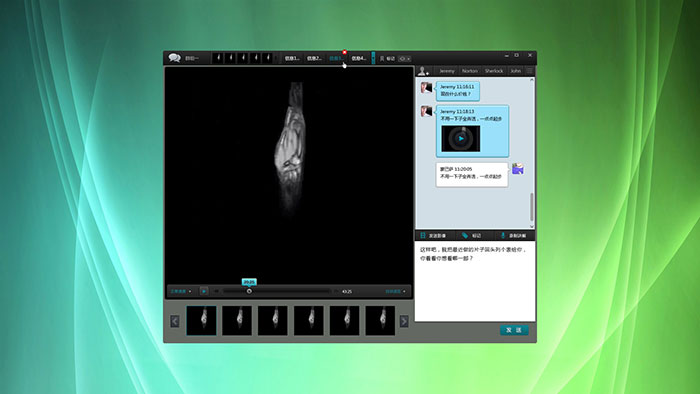Open the first mini thumbnail in title bar
The height and width of the screenshot is (394, 700).
[218, 58]
